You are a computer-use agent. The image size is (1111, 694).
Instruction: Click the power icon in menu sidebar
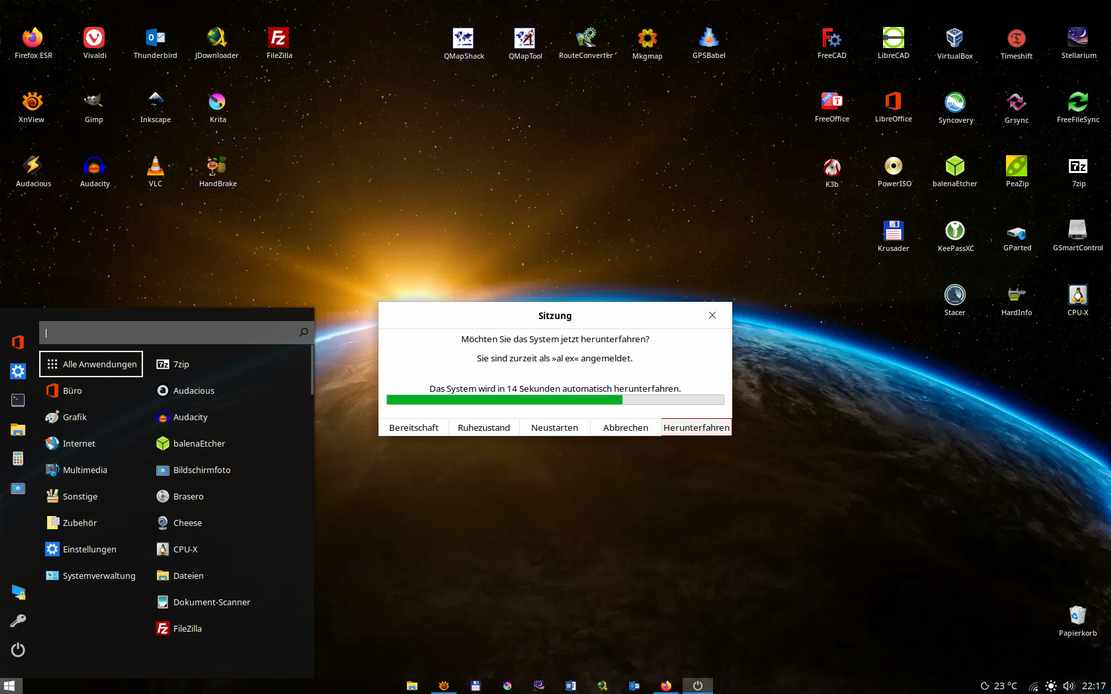coord(17,650)
